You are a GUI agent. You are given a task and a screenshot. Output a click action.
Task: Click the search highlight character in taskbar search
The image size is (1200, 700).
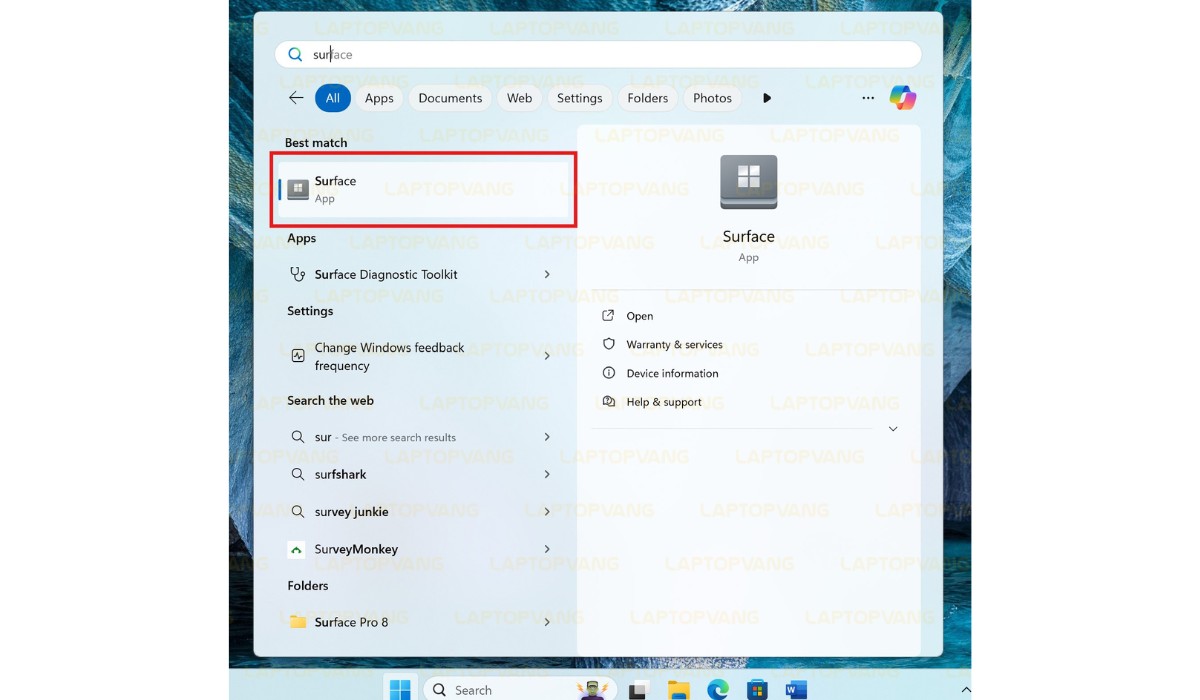(x=593, y=690)
